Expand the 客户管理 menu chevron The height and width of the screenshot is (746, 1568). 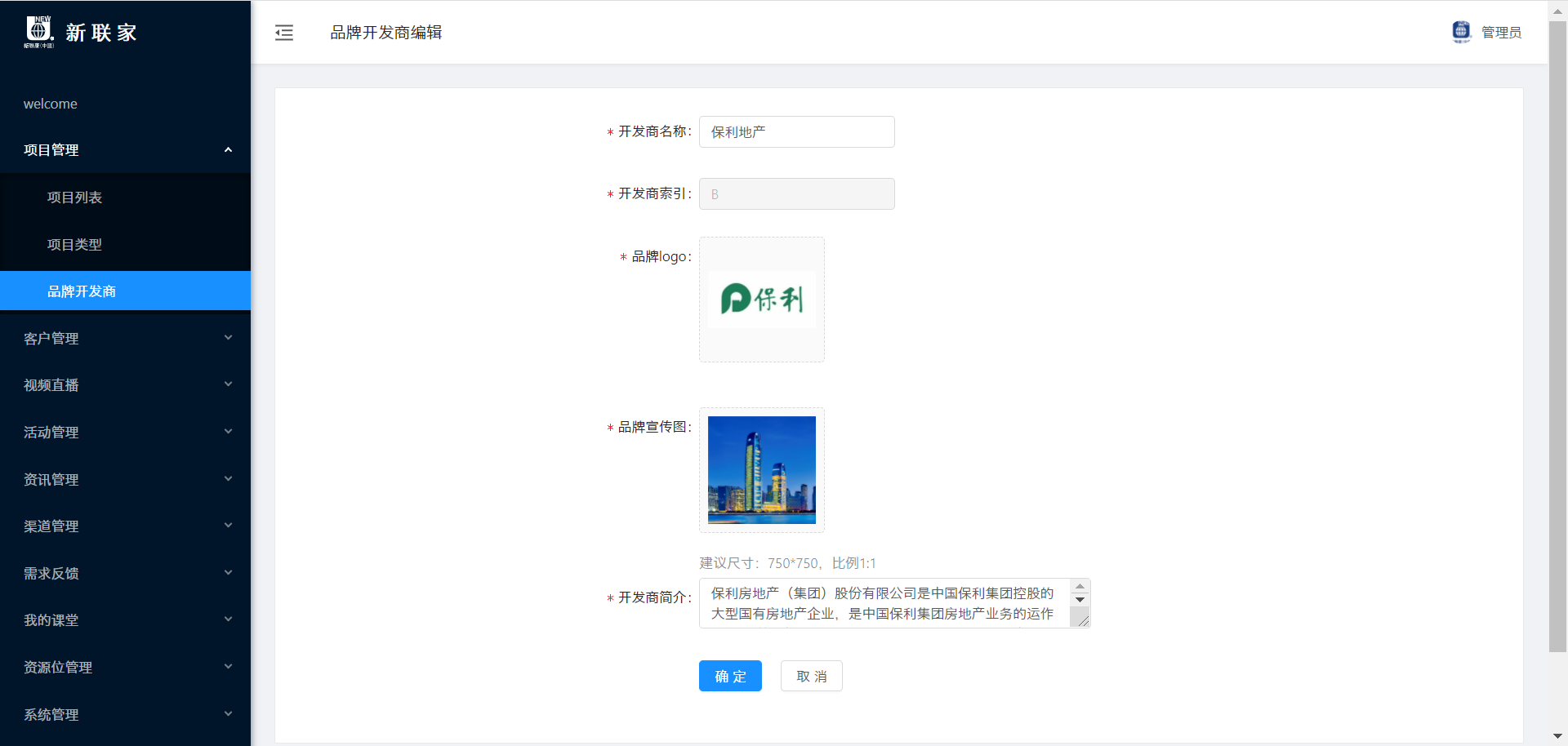point(229,338)
